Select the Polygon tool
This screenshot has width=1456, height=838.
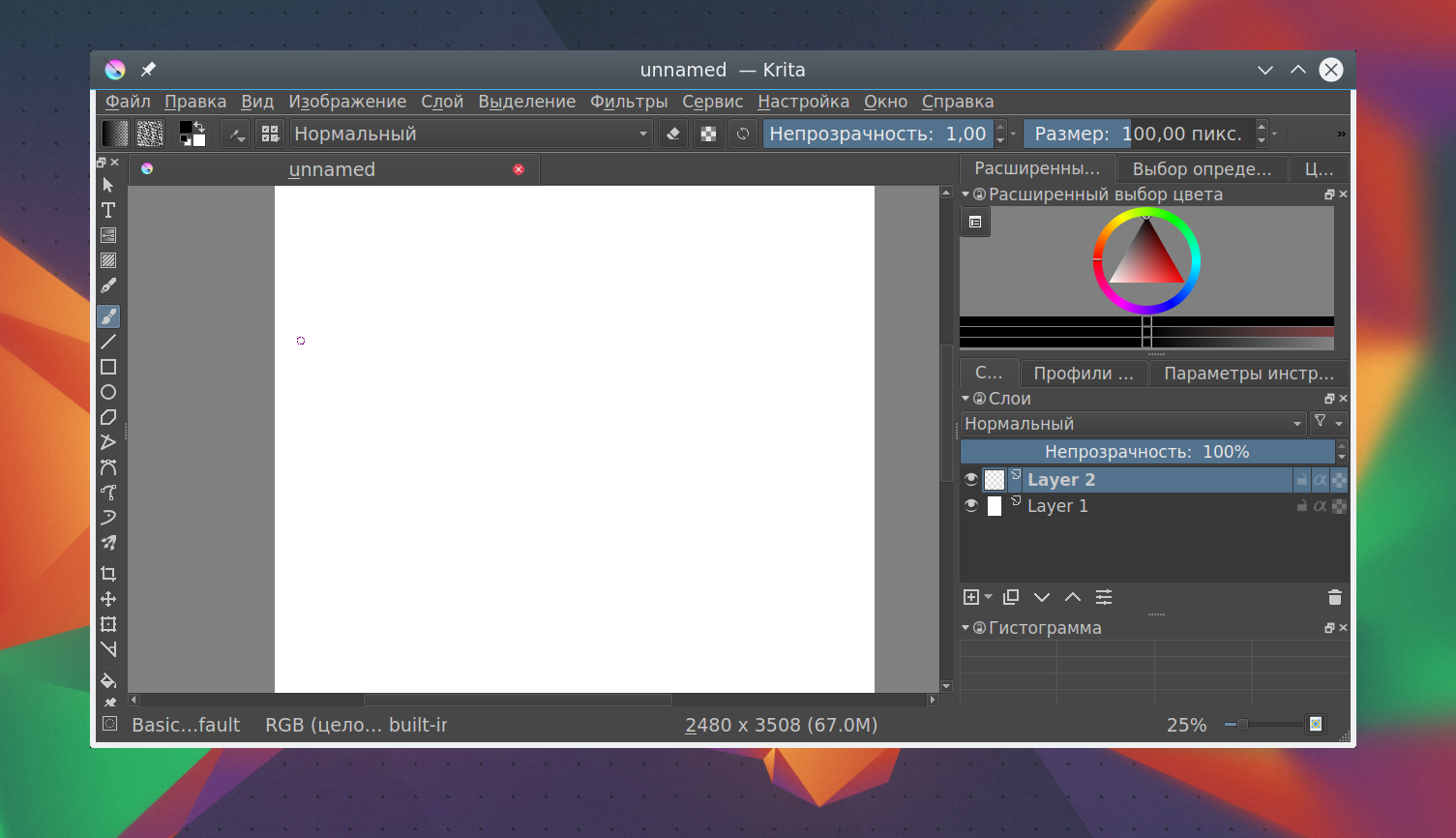pyautogui.click(x=108, y=417)
